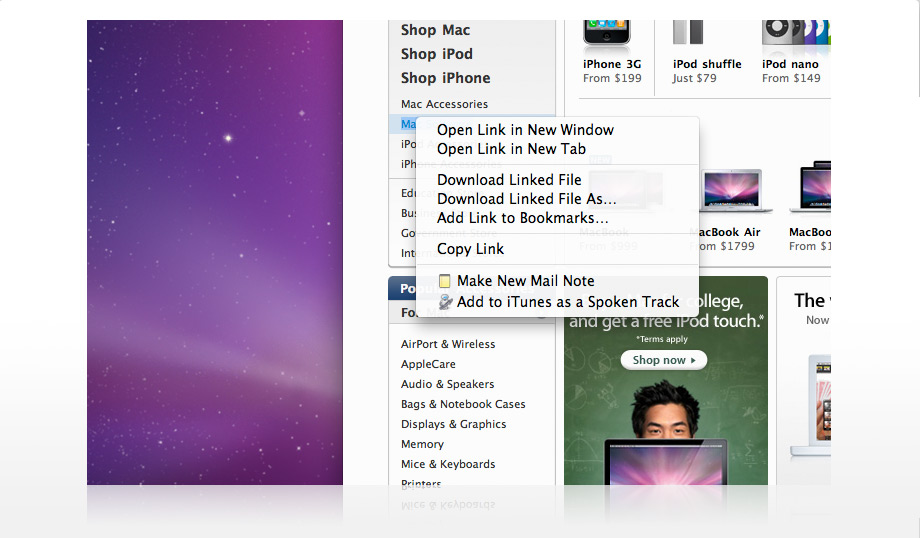Click iPhone 3G product name
Screen dimensions: 920x538
(612, 65)
